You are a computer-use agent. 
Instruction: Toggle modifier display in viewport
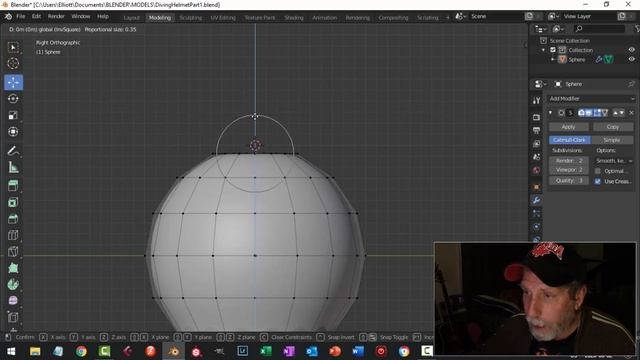point(589,113)
